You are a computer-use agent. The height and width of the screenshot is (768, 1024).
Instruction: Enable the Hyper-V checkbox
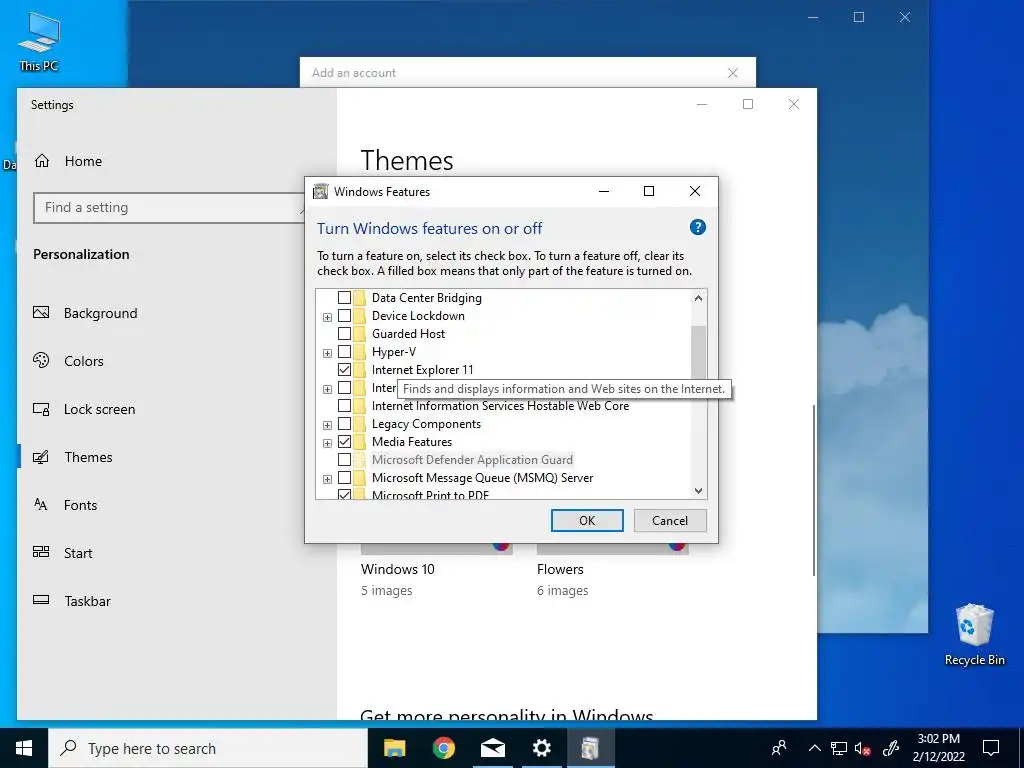click(344, 351)
